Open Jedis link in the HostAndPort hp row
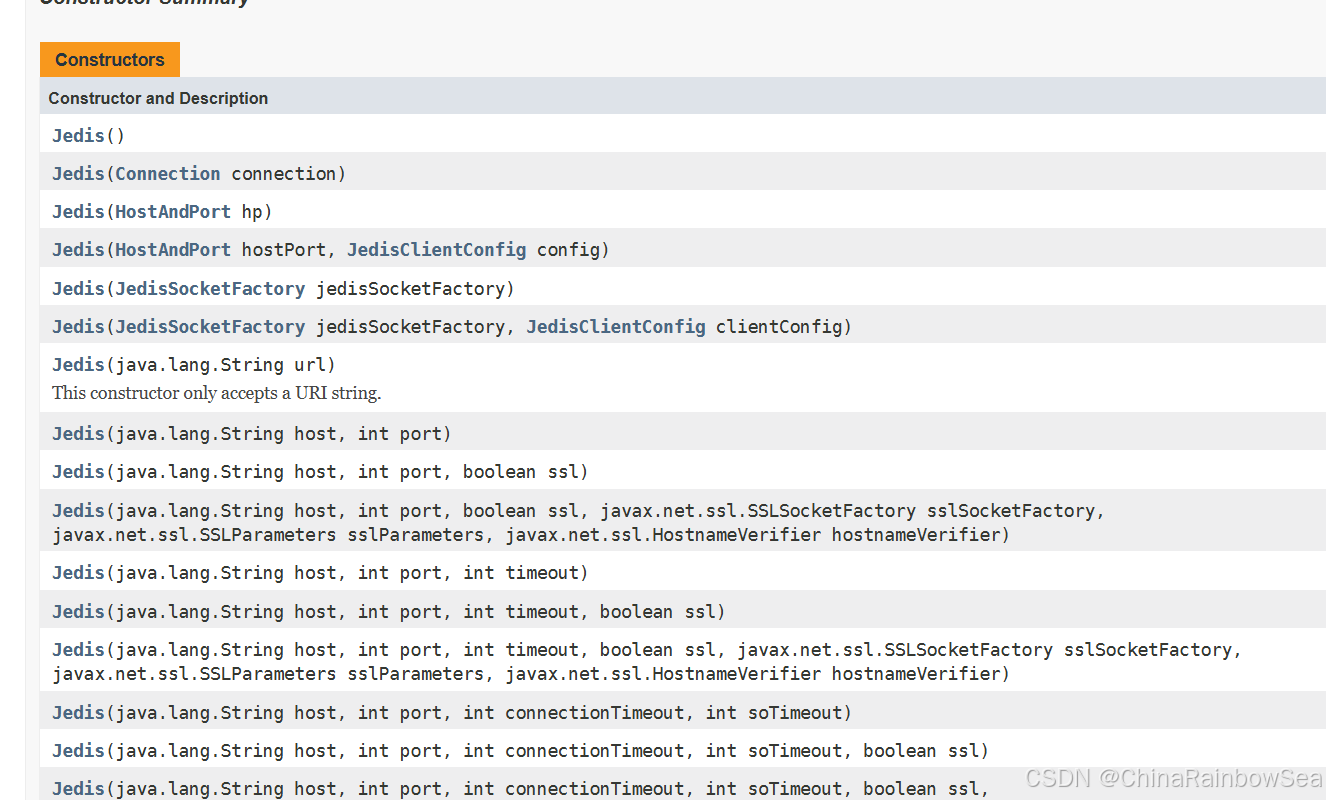 [78, 212]
